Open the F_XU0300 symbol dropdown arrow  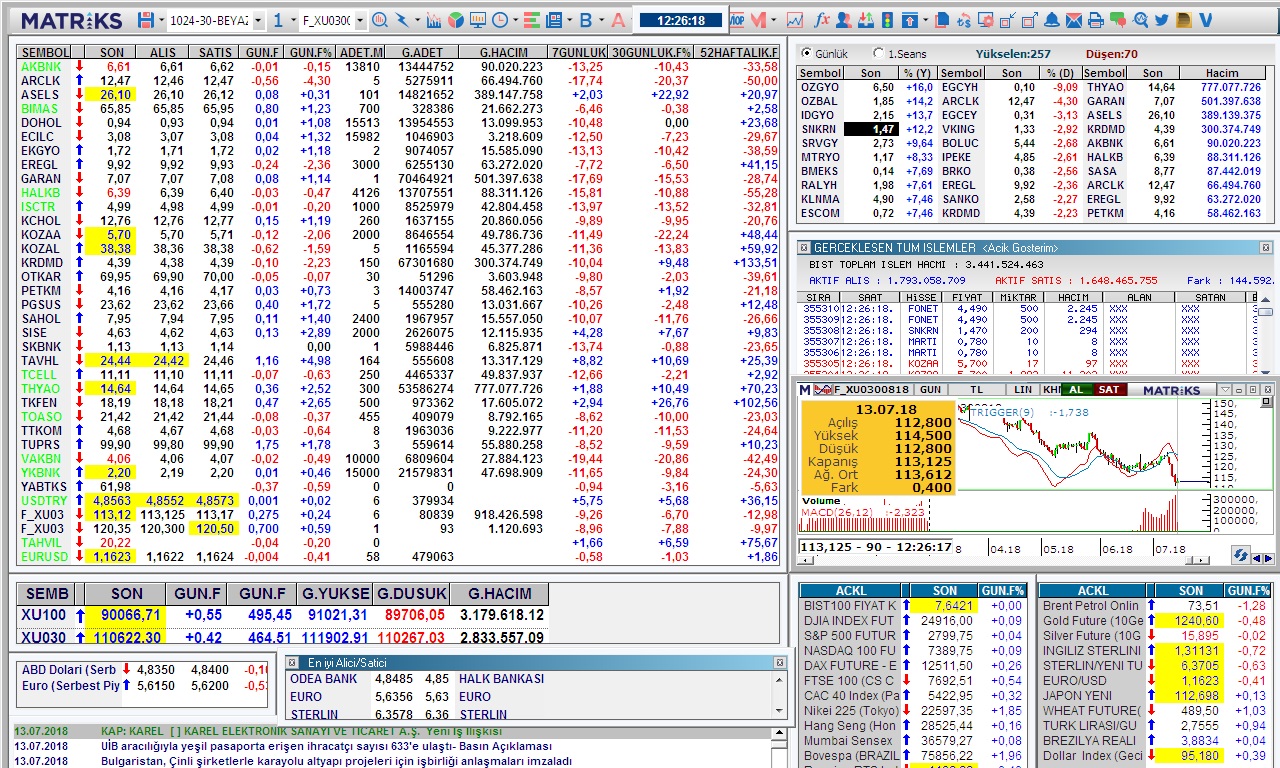359,20
